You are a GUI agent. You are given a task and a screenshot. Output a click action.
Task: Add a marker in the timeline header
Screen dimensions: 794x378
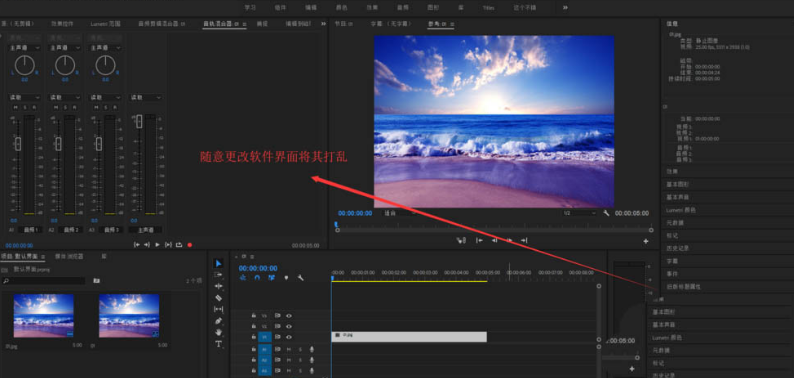click(286, 278)
